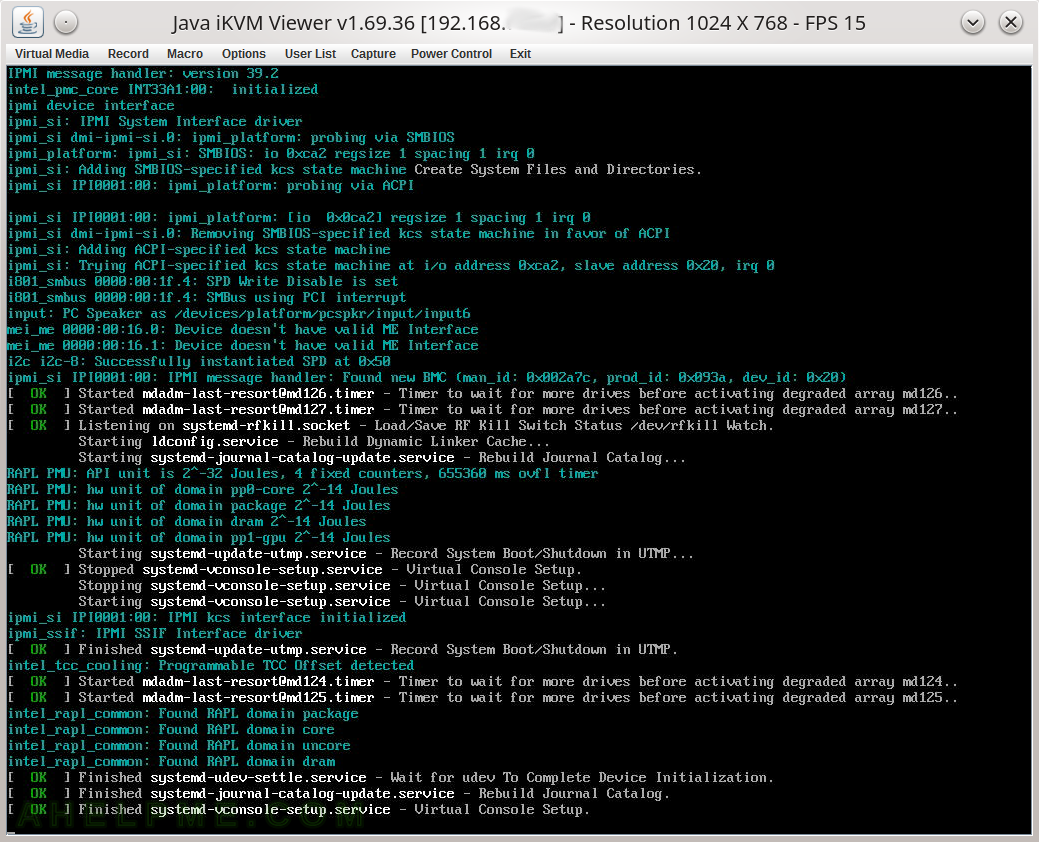
Task: Open the Power Control menu
Action: point(451,54)
